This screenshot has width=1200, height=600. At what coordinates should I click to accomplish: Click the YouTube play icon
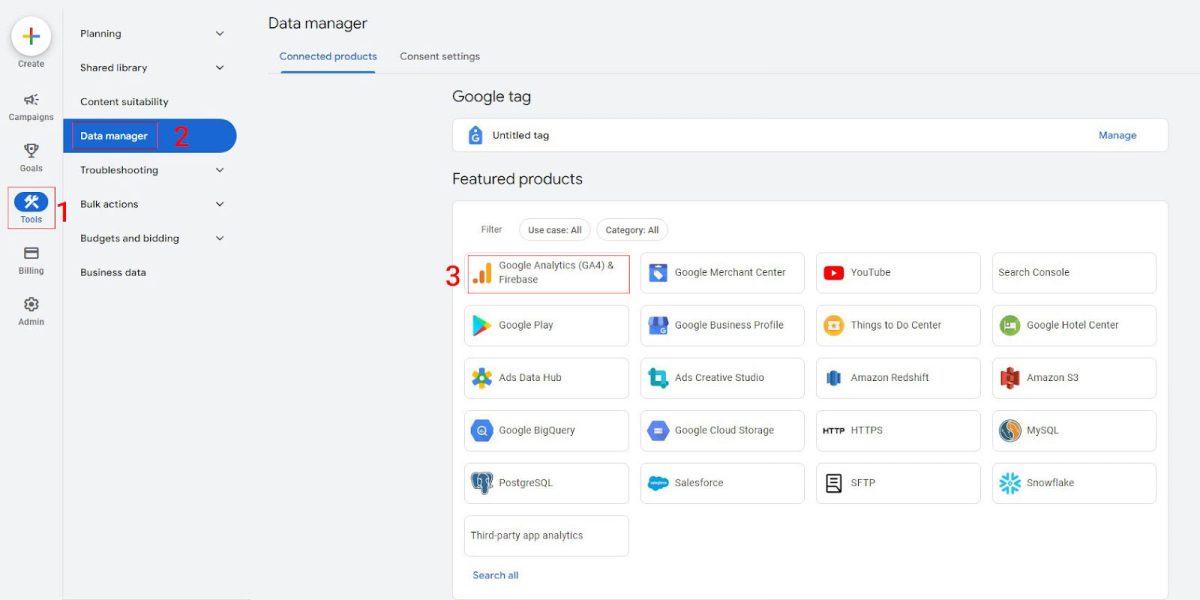coord(834,272)
